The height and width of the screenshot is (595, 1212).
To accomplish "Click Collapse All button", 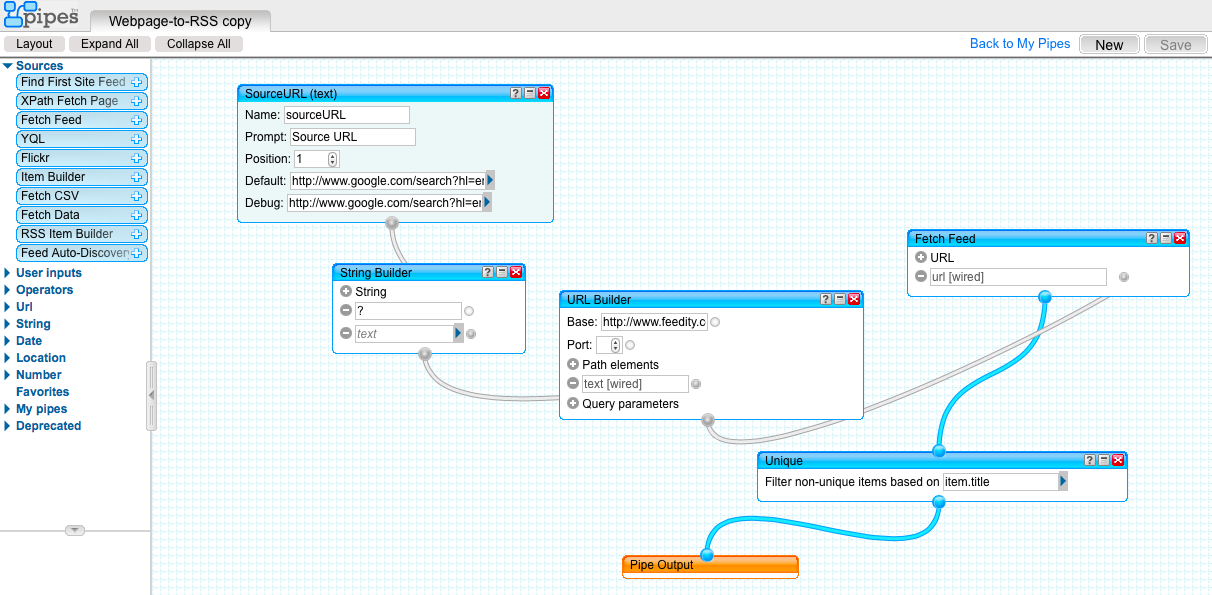I will 199,44.
